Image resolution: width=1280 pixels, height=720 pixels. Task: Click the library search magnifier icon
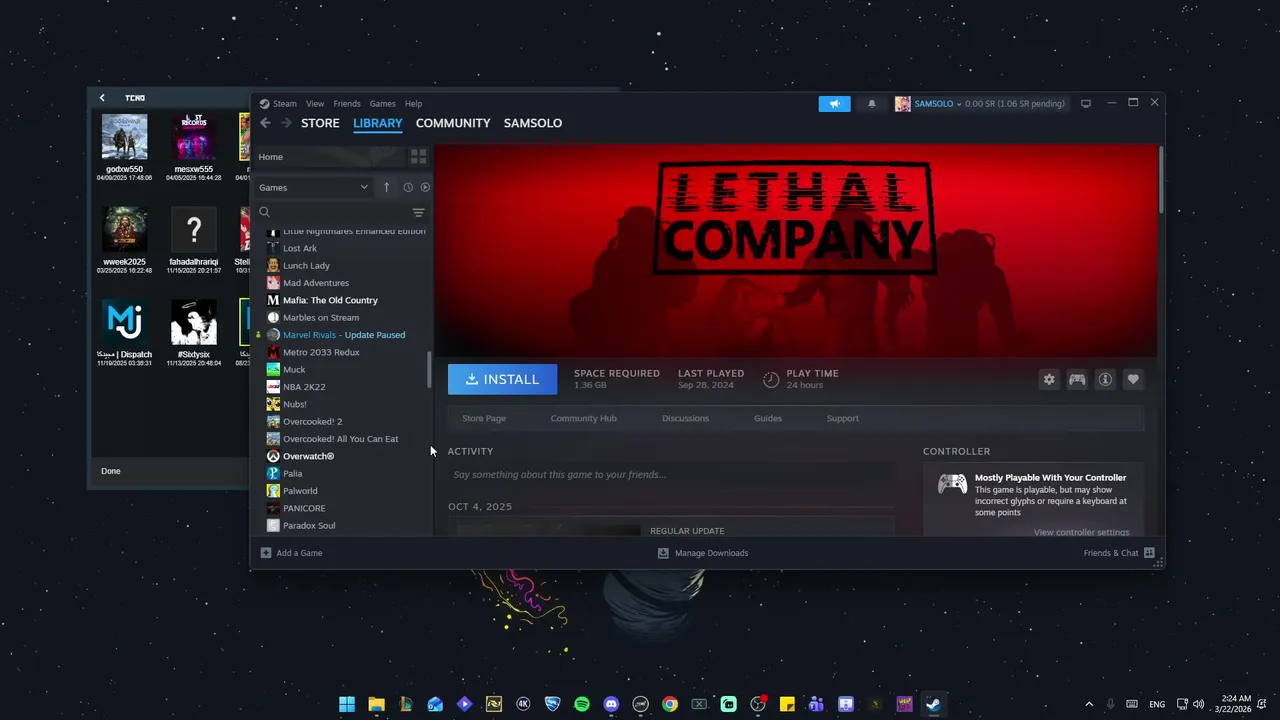click(265, 212)
